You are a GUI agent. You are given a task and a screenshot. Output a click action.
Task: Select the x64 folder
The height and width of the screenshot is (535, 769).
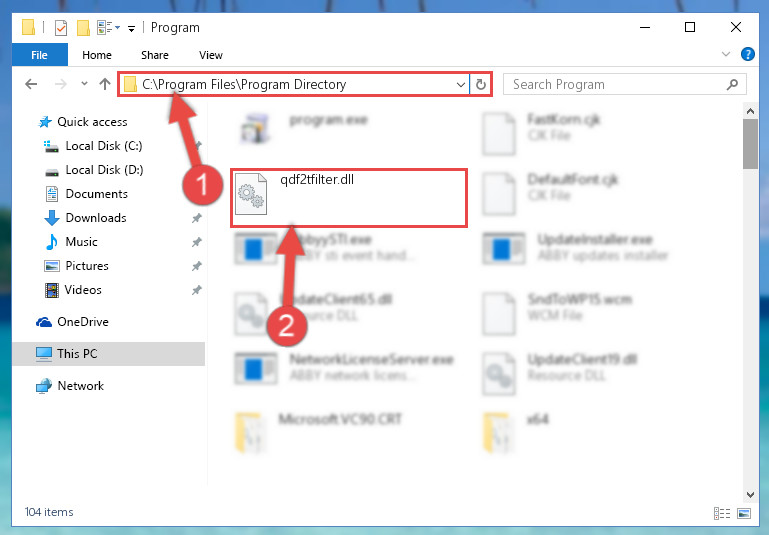pos(516,433)
